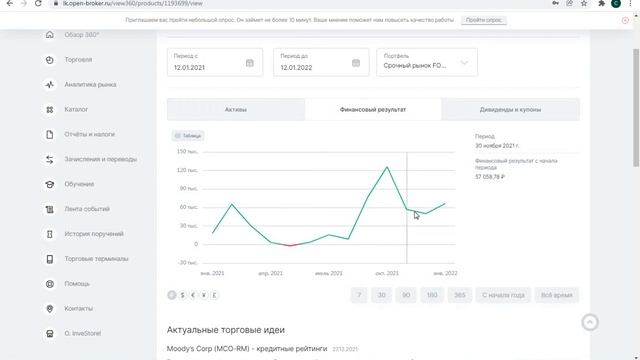Select the dollar currency option
Viewport: 640px width, 360px height.
click(182, 295)
